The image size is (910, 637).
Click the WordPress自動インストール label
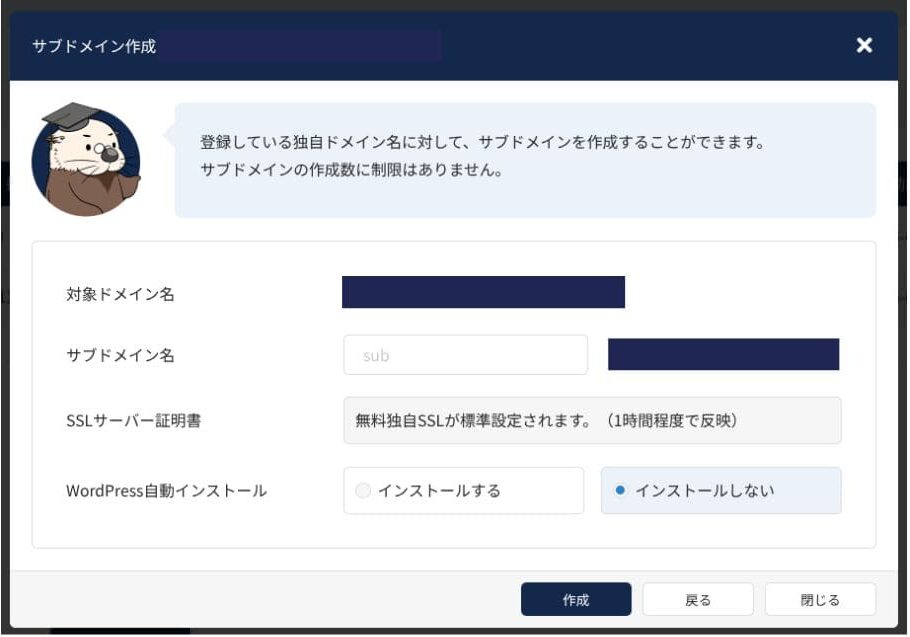click(x=166, y=491)
